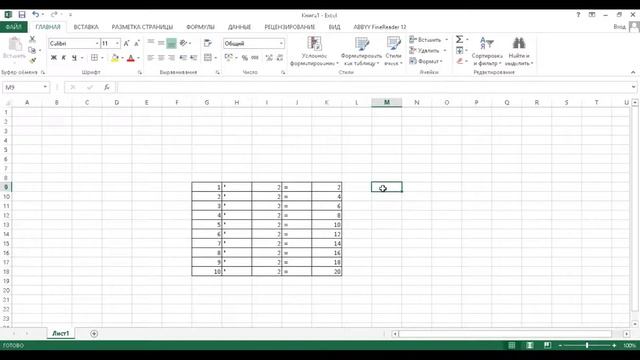Toggle Underline (Ч) formatting
Viewport: 640px width, 360px height.
(74, 58)
